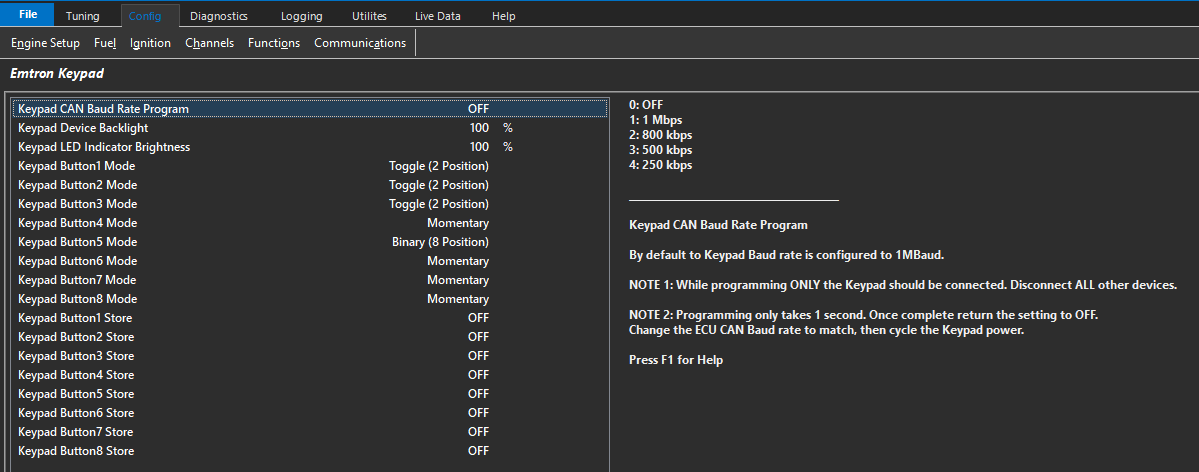This screenshot has width=1199, height=472.
Task: Switch to the Tuning tab
Action: pyautogui.click(x=83, y=15)
